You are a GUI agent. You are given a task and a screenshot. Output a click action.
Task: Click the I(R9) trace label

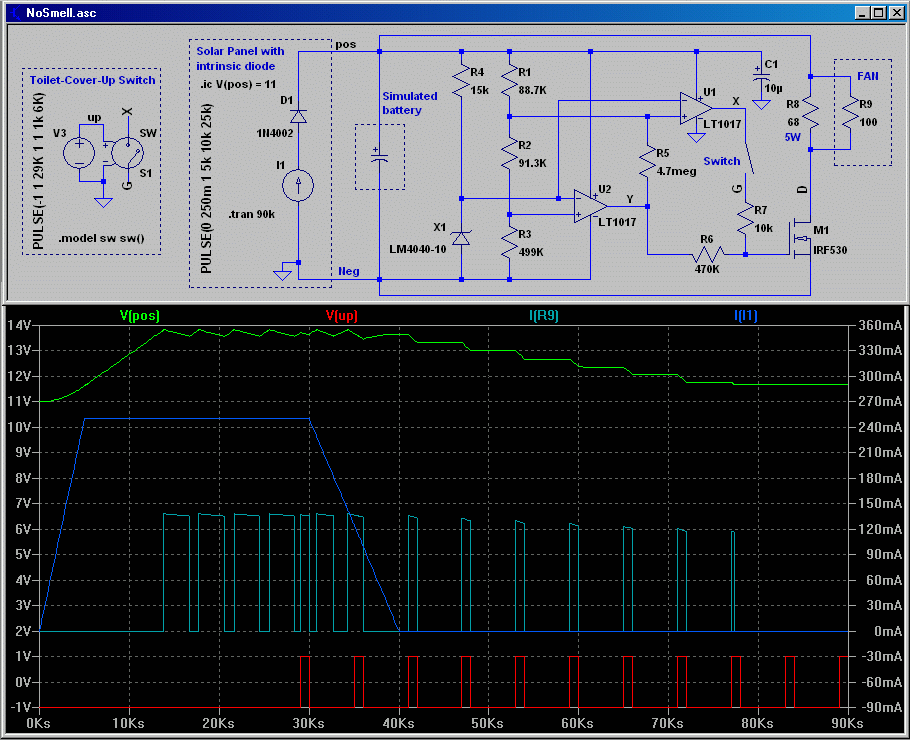click(x=544, y=315)
